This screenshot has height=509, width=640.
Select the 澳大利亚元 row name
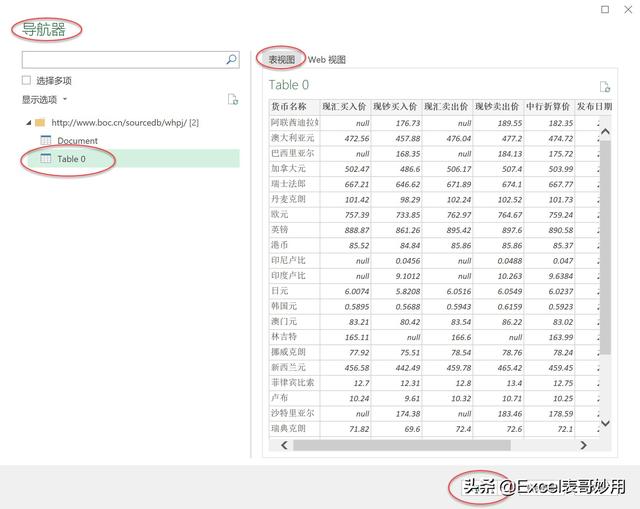pyautogui.click(x=293, y=138)
